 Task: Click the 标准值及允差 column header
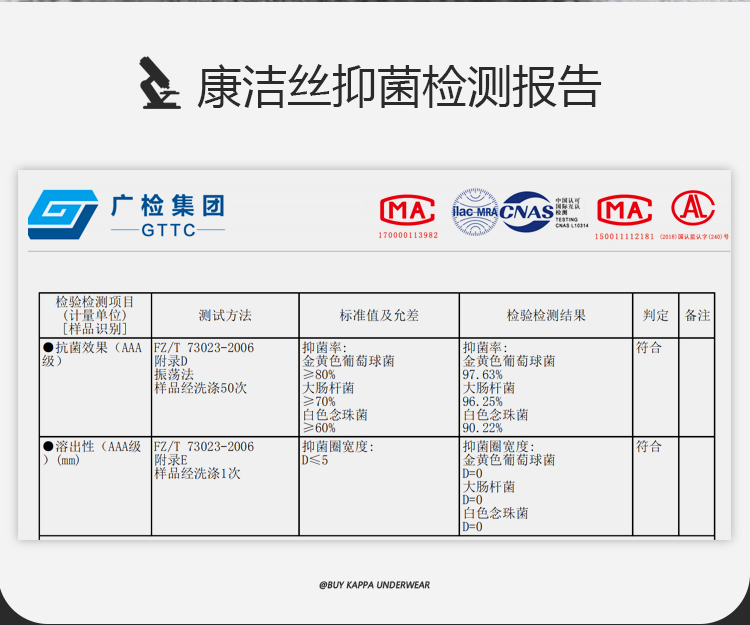click(x=379, y=315)
